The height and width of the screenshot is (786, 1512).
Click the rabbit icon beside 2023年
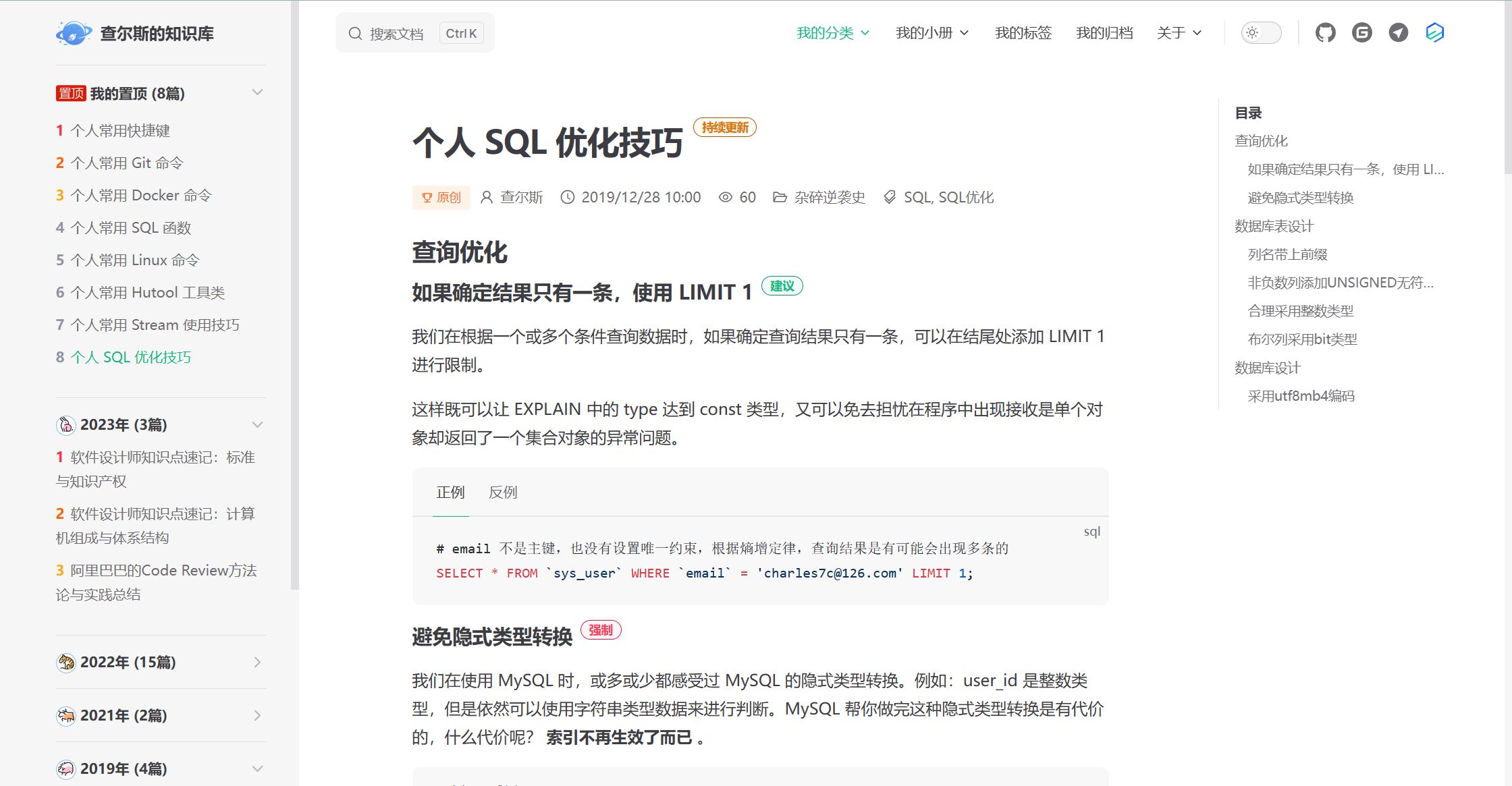[66, 425]
